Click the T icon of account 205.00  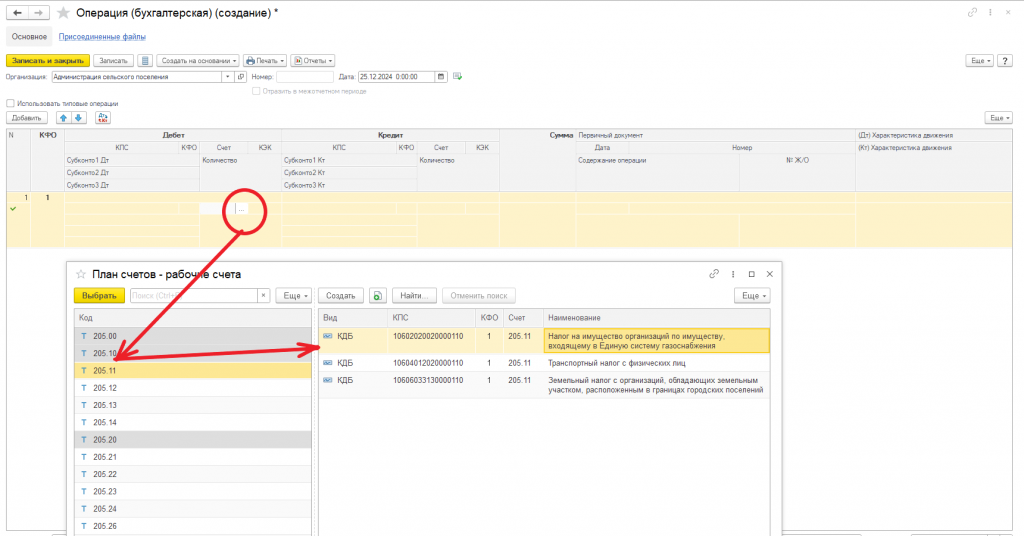[84, 336]
